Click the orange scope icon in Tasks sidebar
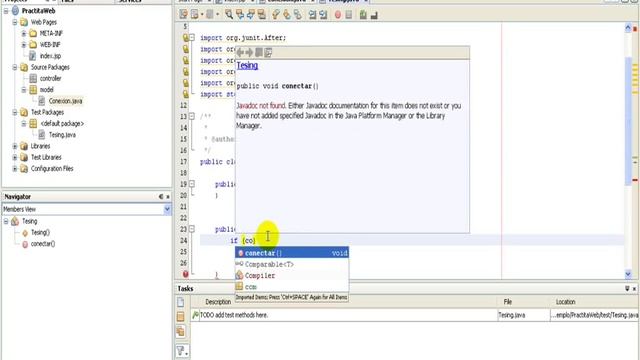640x360 pixels. pyautogui.click(x=181, y=317)
